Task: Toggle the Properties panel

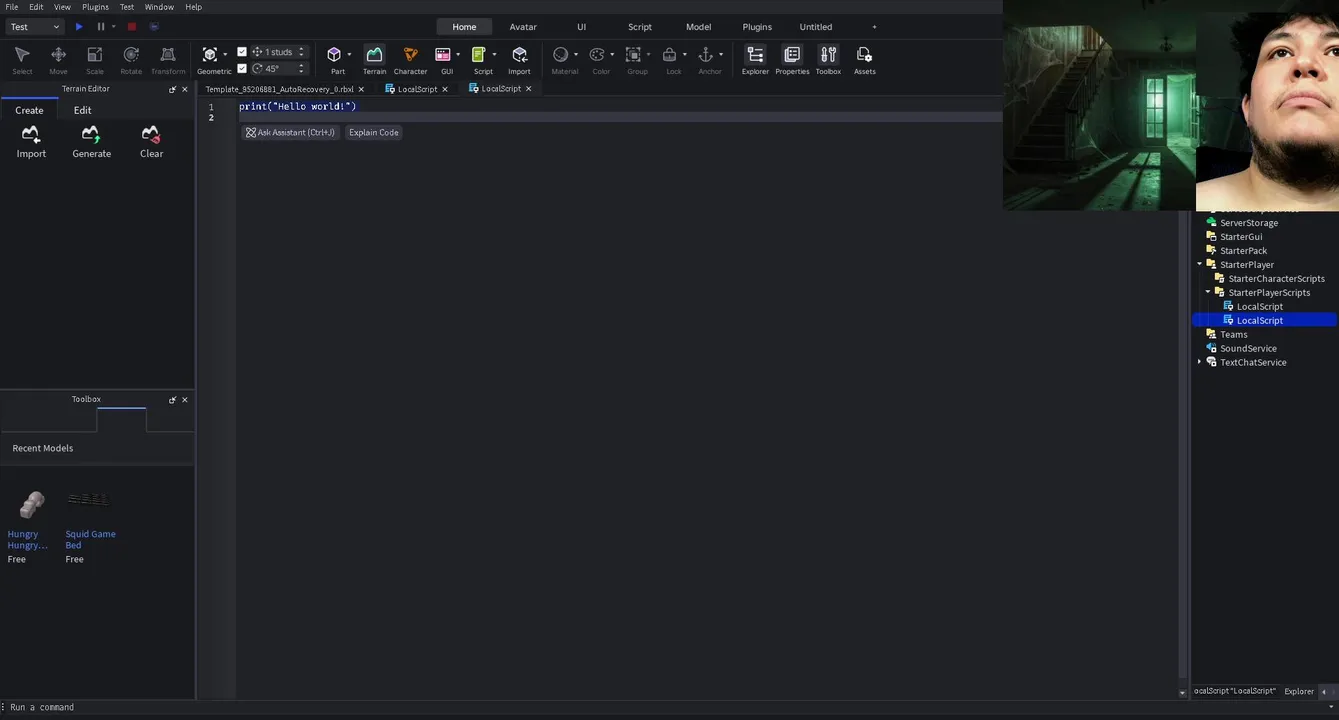Action: pos(792,59)
